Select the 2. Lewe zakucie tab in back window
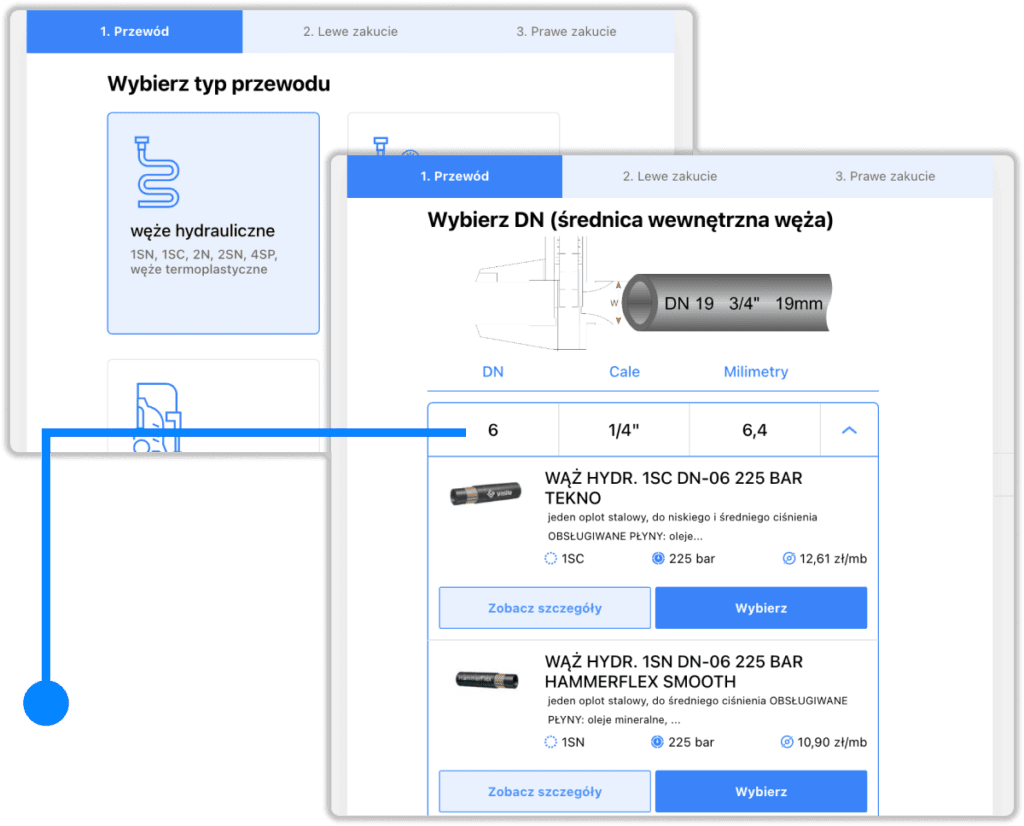This screenshot has width=1024, height=826. 350,32
